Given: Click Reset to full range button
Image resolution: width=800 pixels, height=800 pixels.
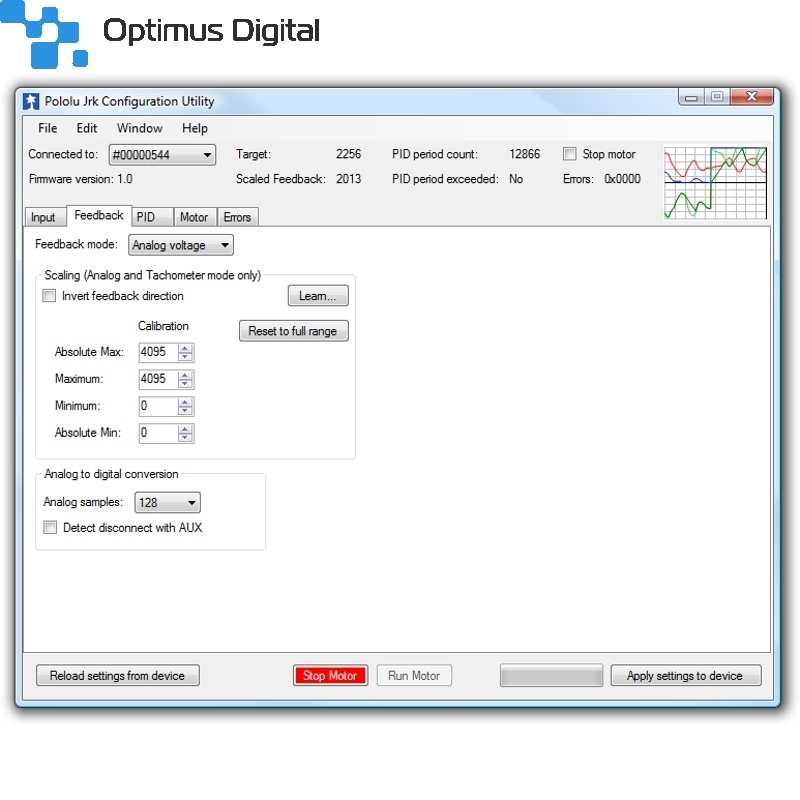Looking at the screenshot, I should pyautogui.click(x=293, y=331).
